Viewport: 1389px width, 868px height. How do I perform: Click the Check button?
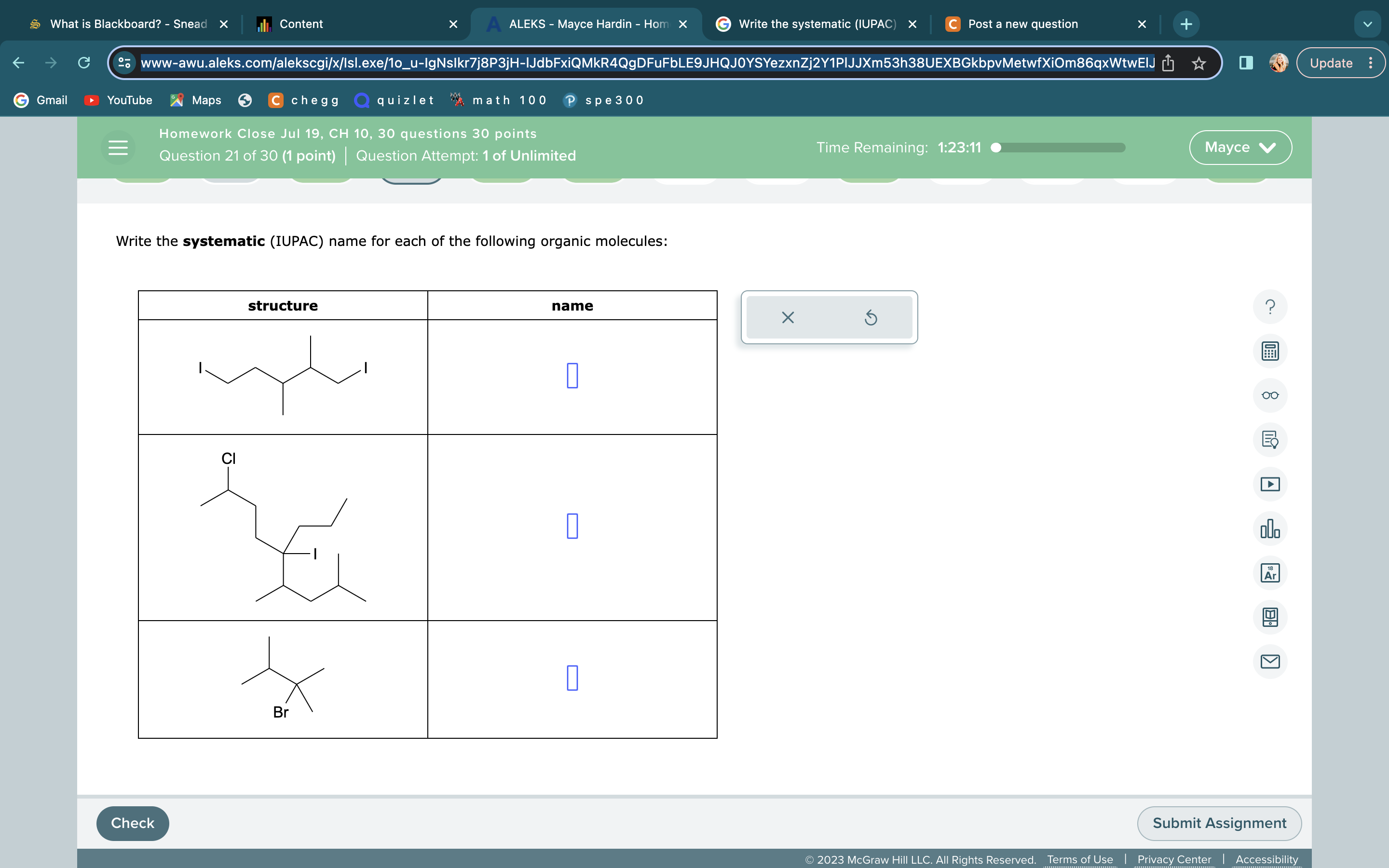[132, 823]
